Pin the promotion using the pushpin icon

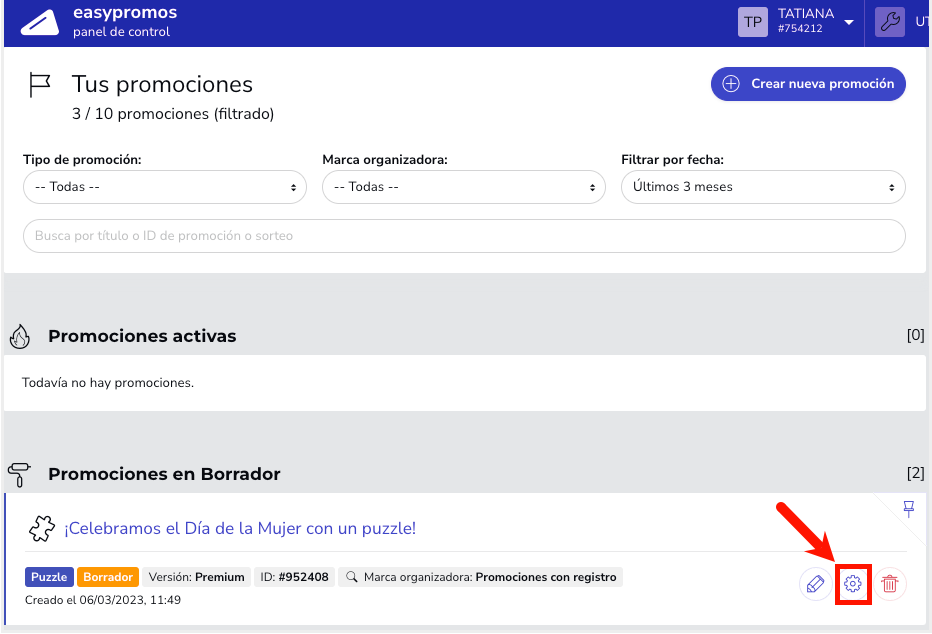tap(909, 509)
